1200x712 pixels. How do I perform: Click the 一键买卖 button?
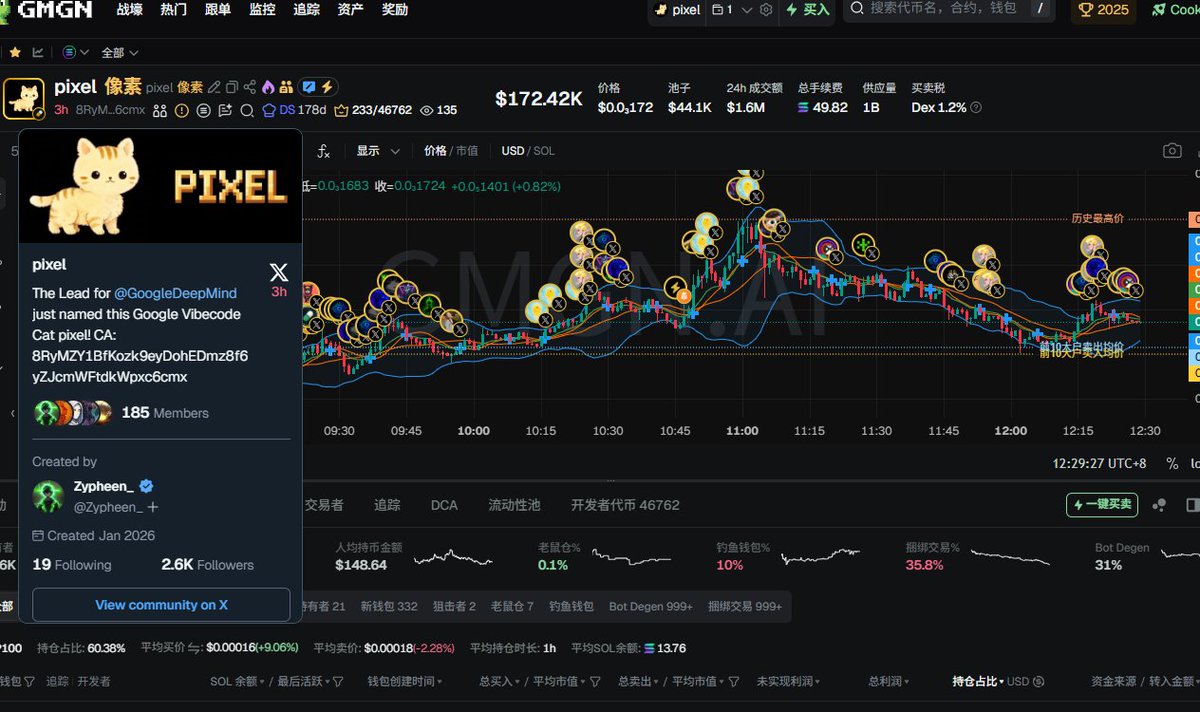click(1102, 505)
